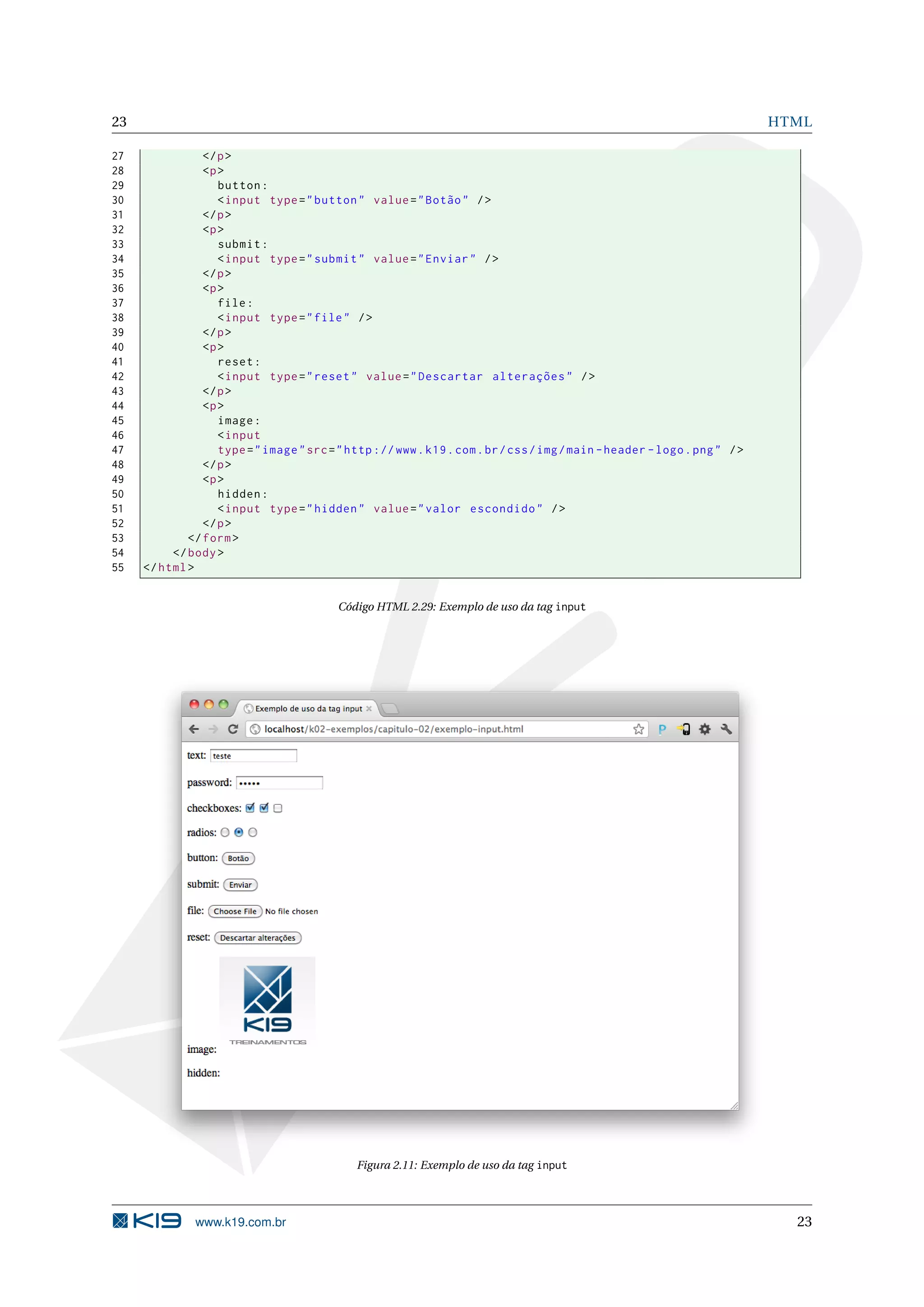Click the yellow minimize window button
The image size is (924, 1307).
209,705
